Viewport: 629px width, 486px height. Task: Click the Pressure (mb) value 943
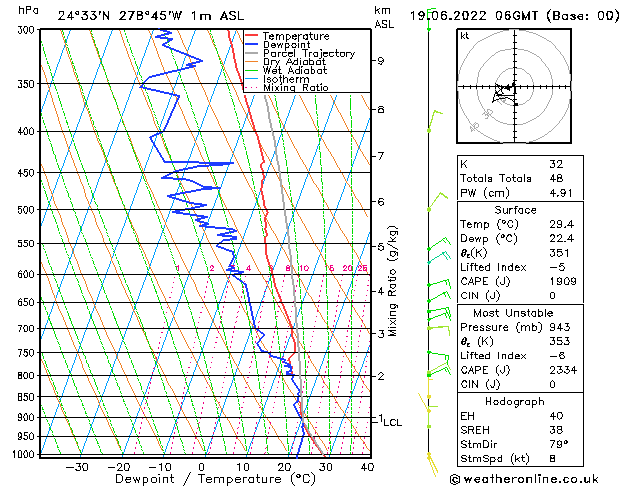click(560, 327)
